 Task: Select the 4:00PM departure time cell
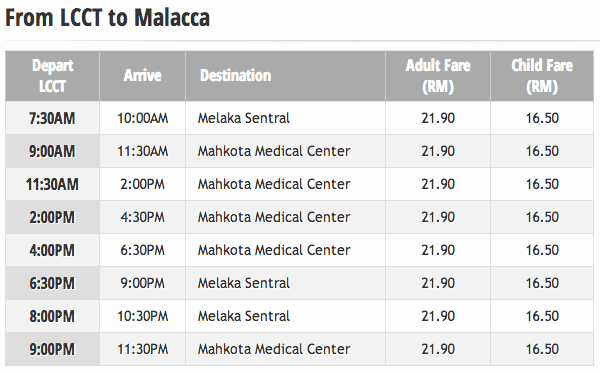(x=52, y=250)
